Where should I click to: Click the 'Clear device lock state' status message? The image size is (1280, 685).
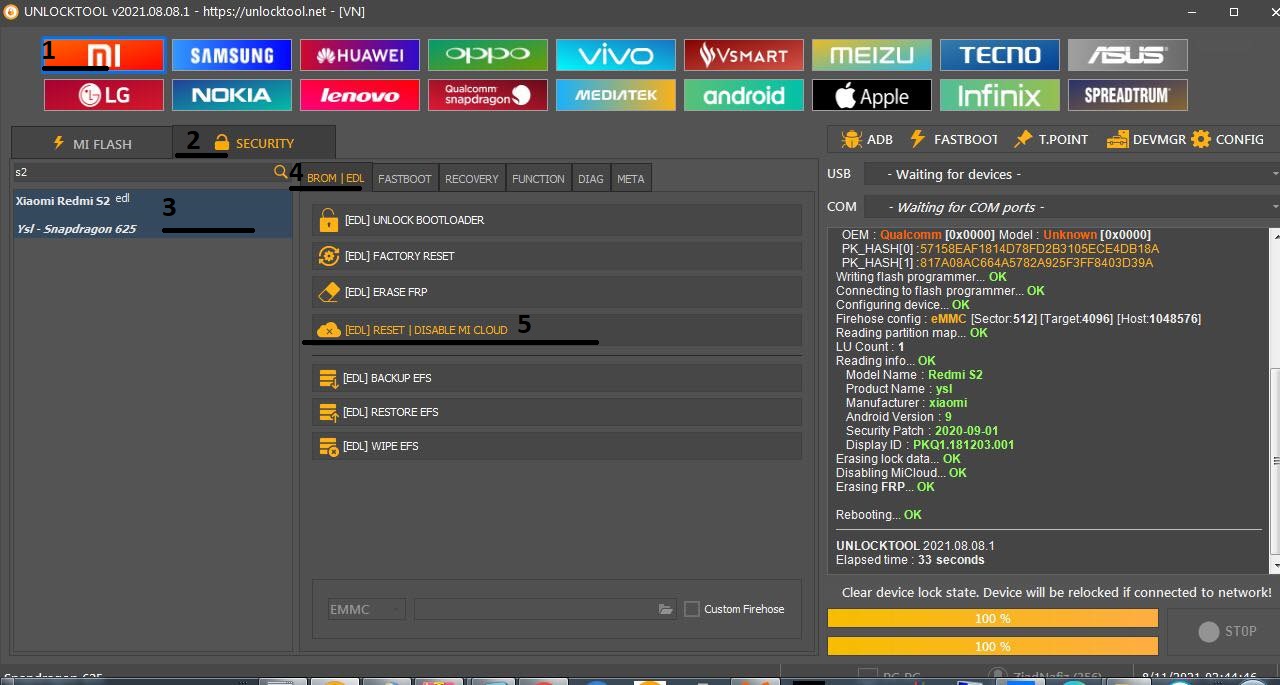(1057, 592)
